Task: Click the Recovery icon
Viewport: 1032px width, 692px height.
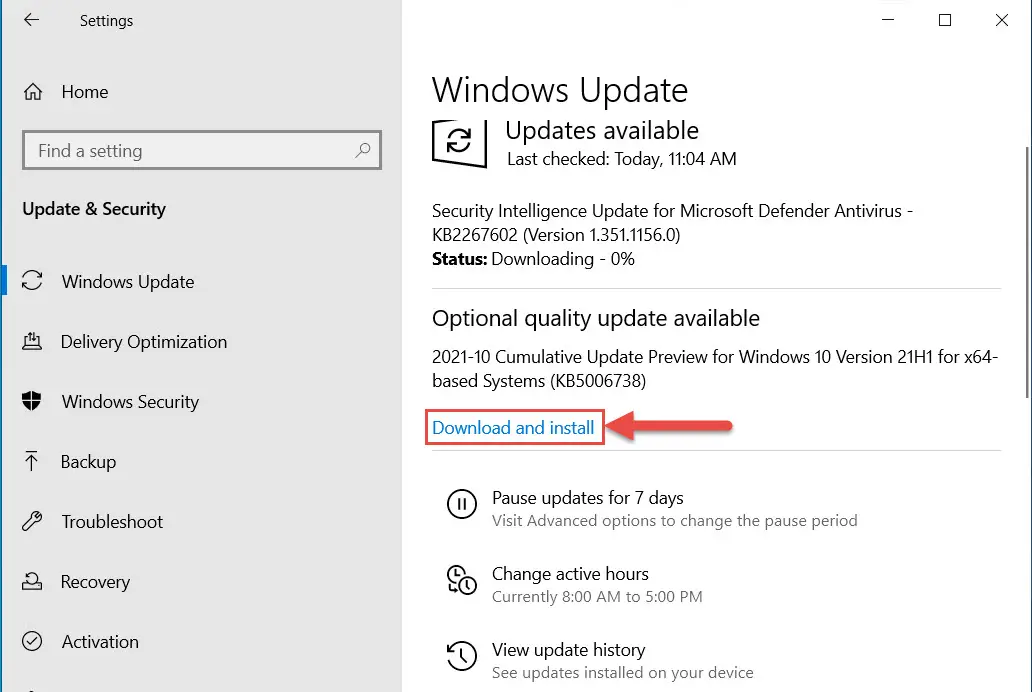Action: point(32,581)
